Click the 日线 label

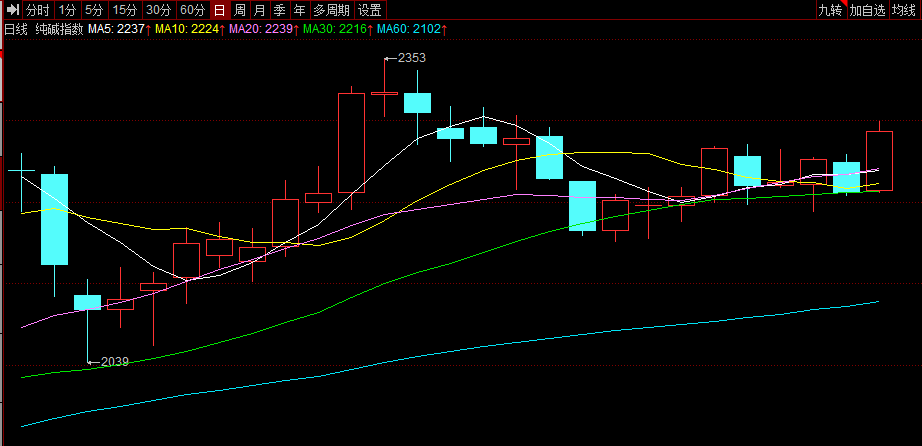pyautogui.click(x=16, y=29)
